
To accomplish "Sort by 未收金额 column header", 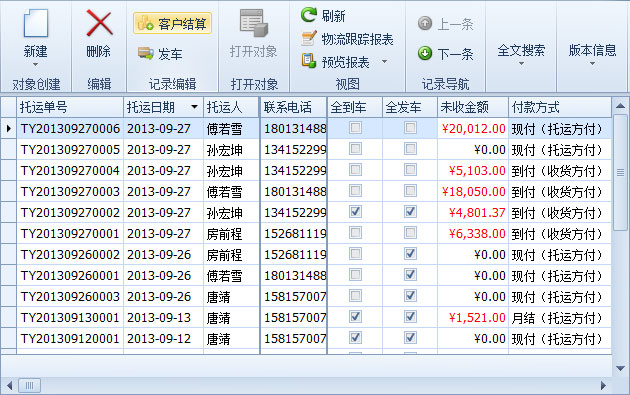I will pos(473,107).
